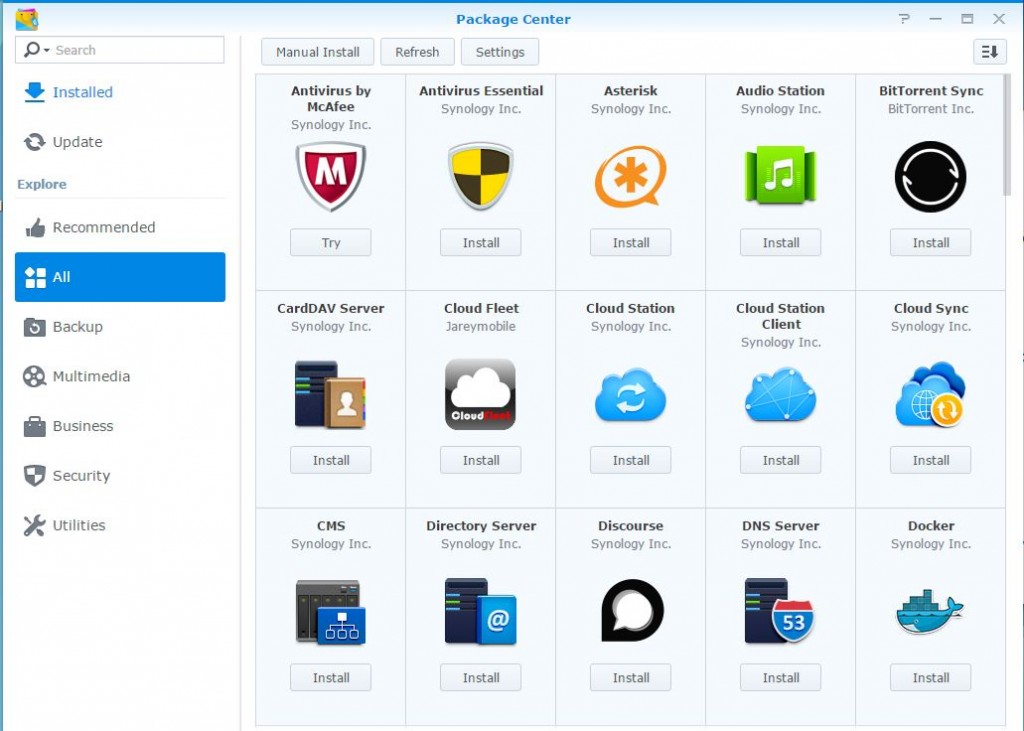Open the search magnifier options dropdown
This screenshot has height=731, width=1024.
[37, 50]
